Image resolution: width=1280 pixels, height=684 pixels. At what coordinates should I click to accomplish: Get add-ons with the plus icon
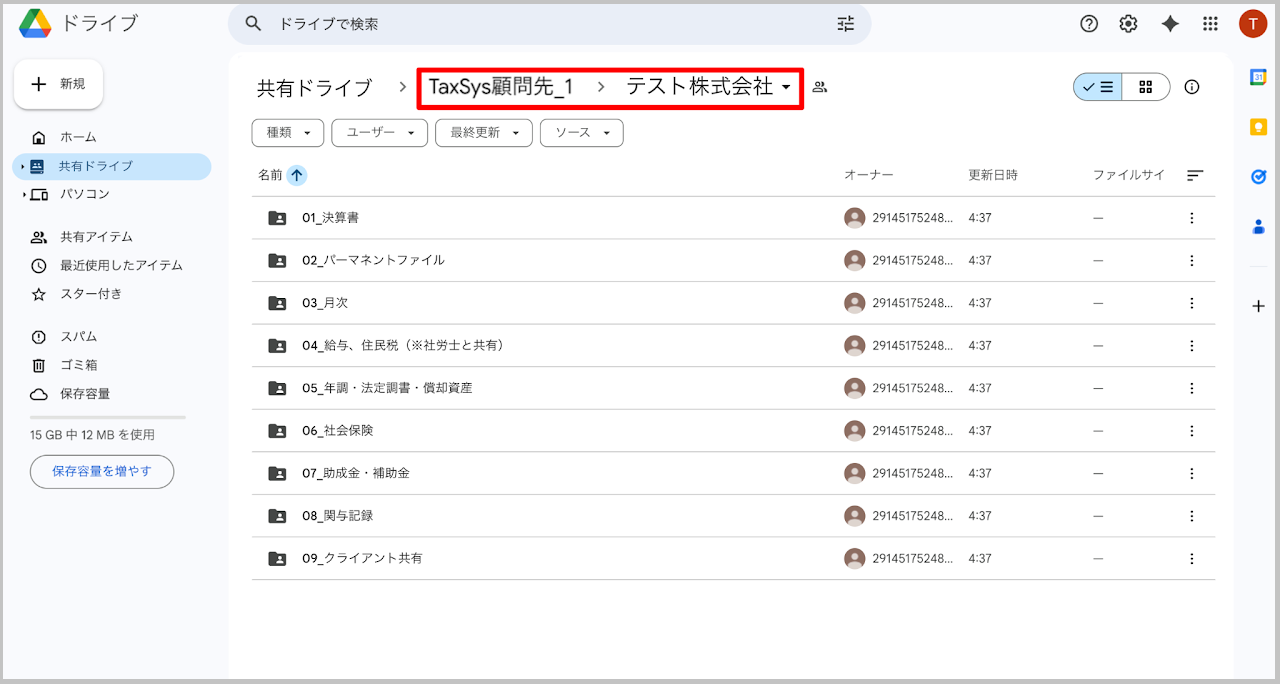coord(1258,306)
